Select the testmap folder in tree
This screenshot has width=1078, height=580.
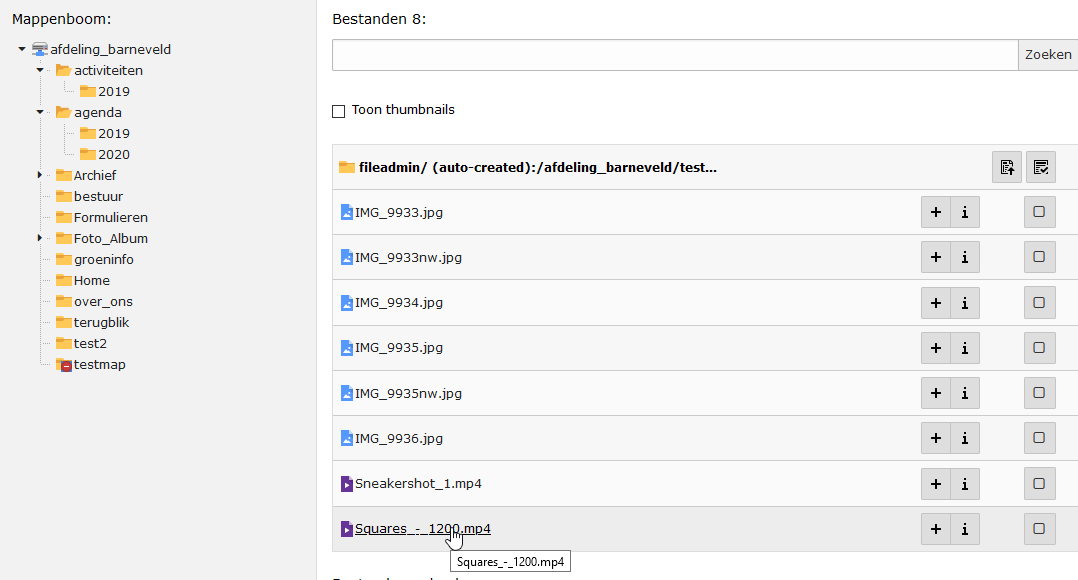99,365
